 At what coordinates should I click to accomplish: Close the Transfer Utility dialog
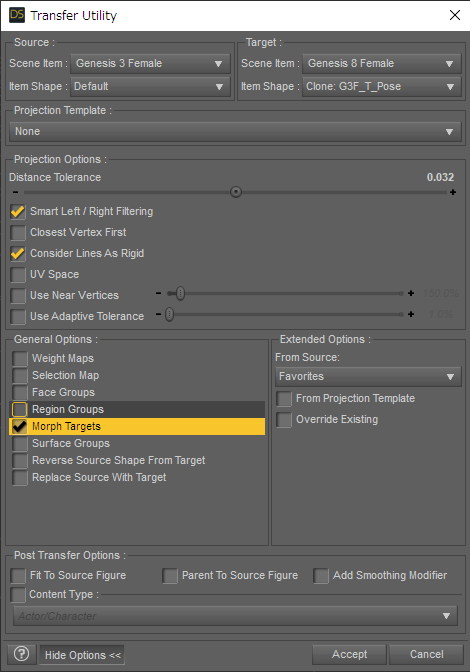(x=455, y=15)
